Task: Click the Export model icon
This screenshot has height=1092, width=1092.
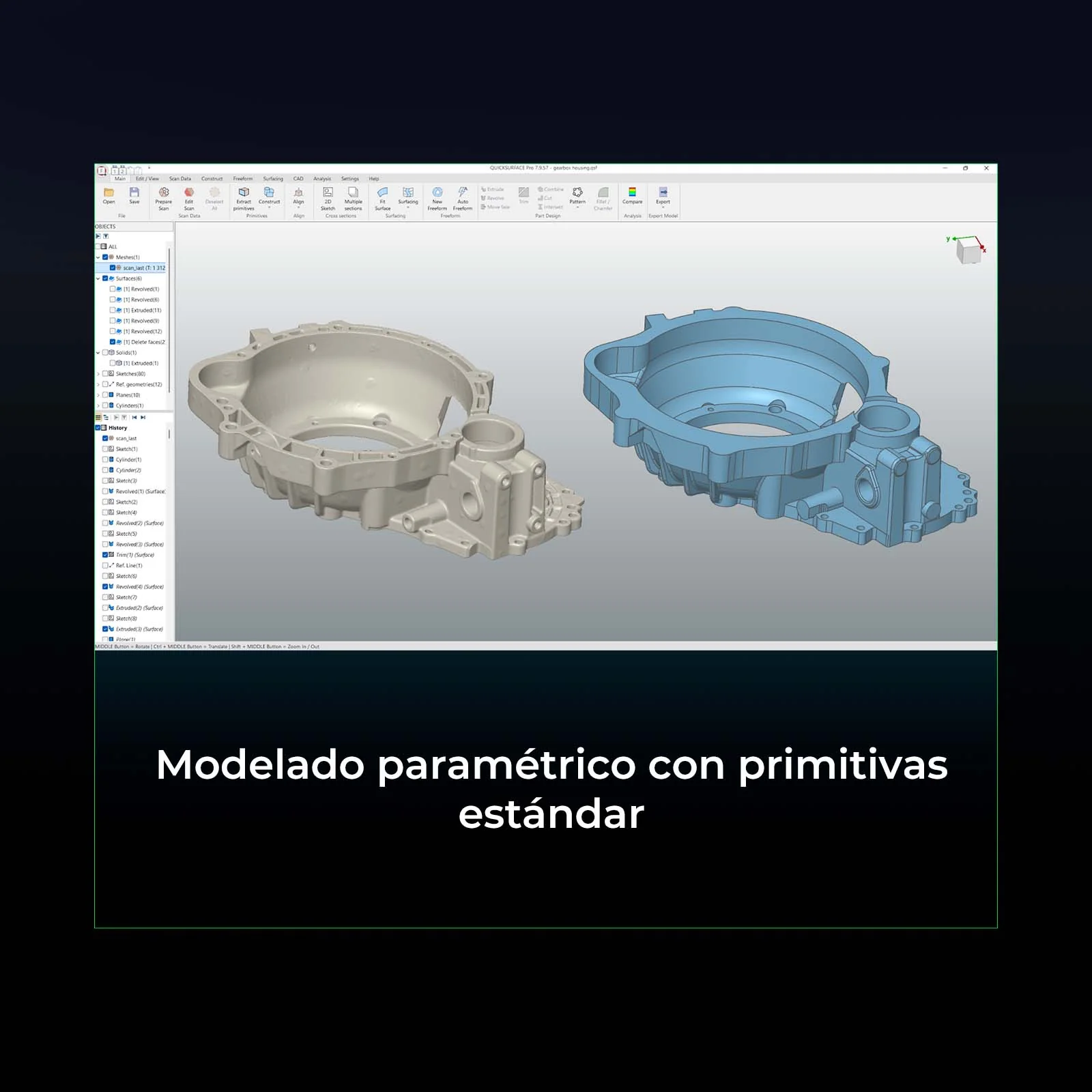Action: [663, 192]
